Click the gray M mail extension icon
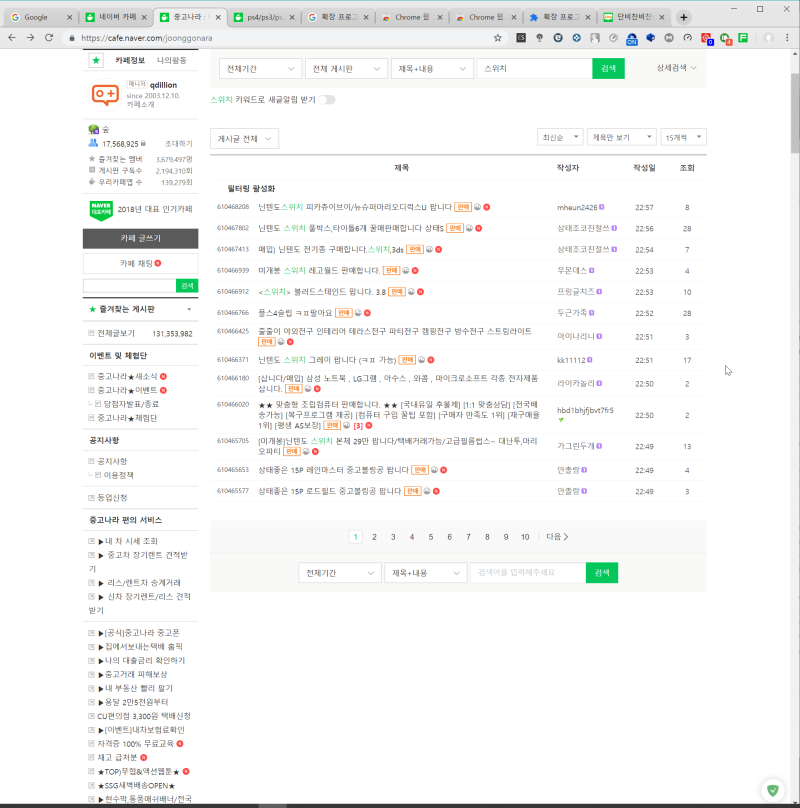The height and width of the screenshot is (808, 800). pyautogui.click(x=669, y=38)
